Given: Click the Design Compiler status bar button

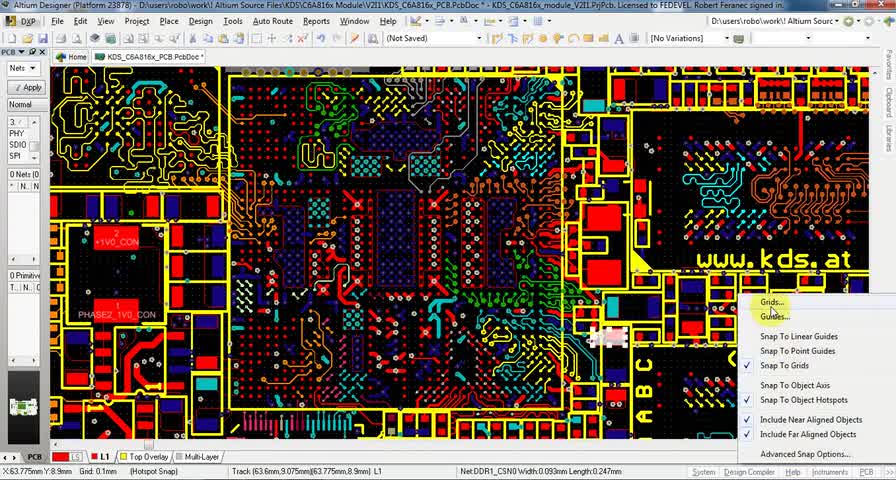Looking at the screenshot, I should click(x=749, y=472).
